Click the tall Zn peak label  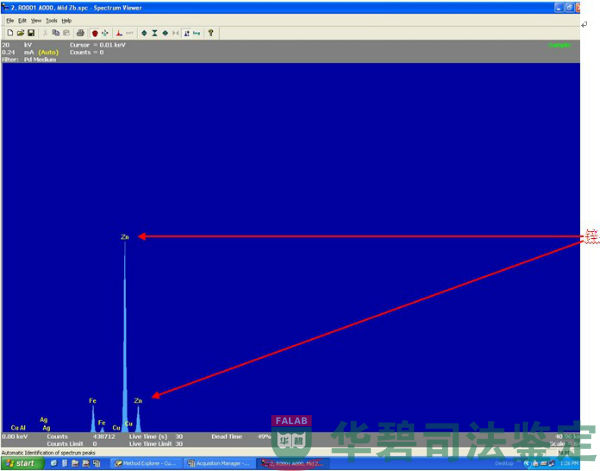click(125, 237)
